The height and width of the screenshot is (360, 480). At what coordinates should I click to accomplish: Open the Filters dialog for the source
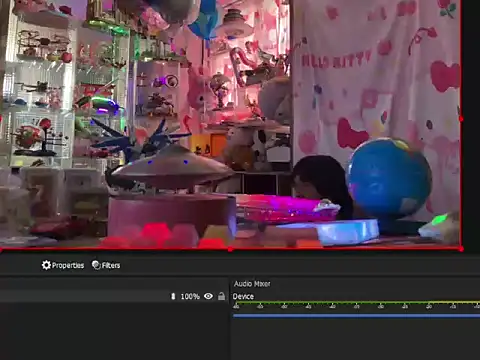coord(106,265)
